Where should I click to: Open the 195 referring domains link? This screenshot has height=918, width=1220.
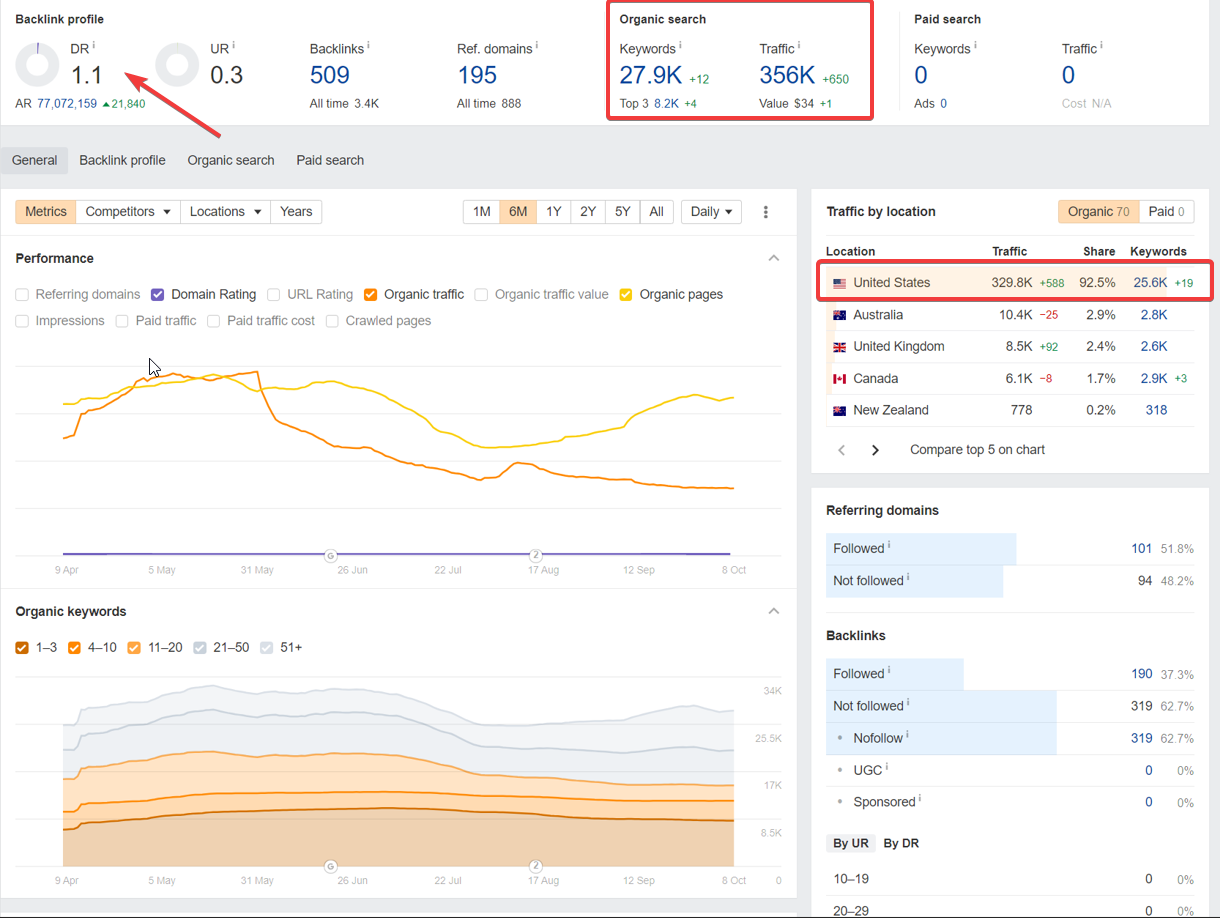477,75
